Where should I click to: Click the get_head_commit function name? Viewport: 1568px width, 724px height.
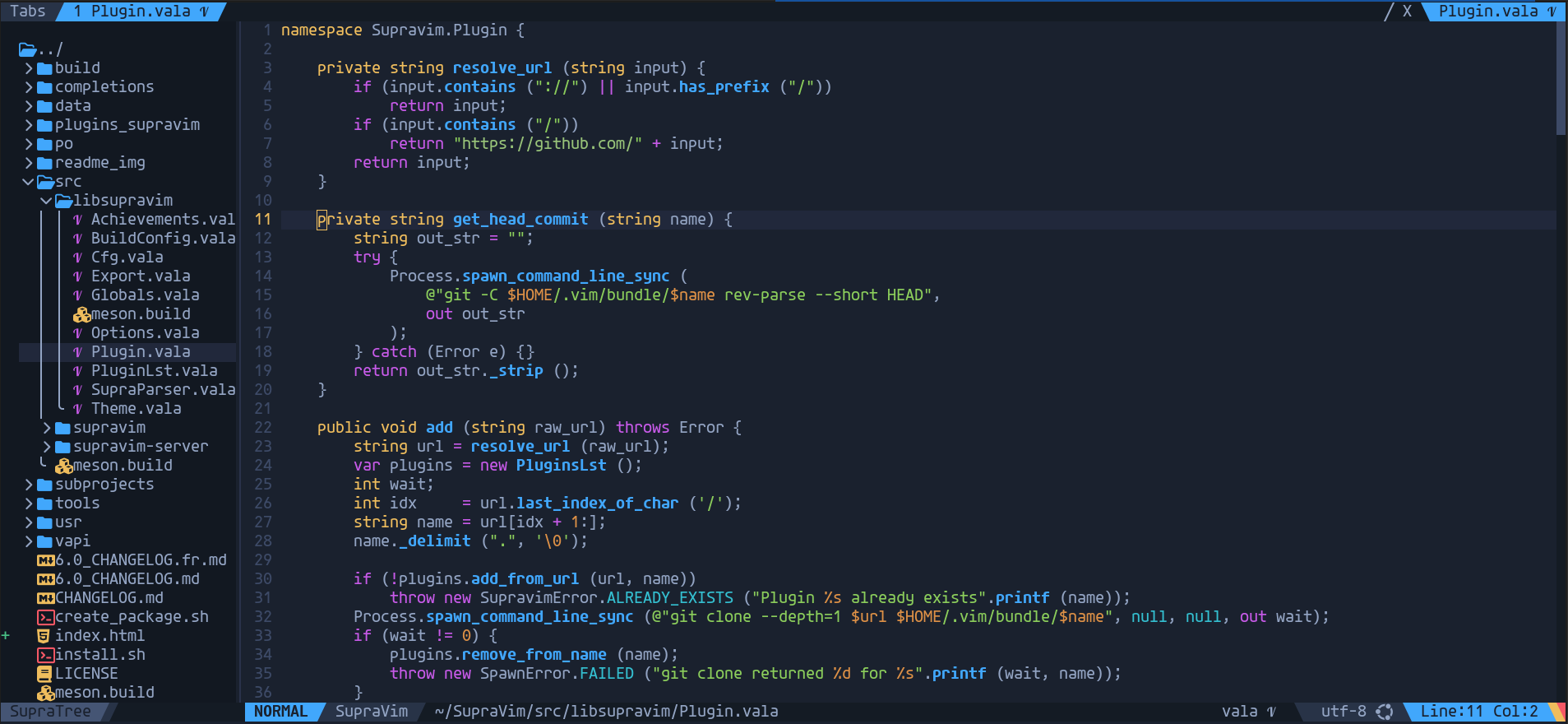point(520,220)
